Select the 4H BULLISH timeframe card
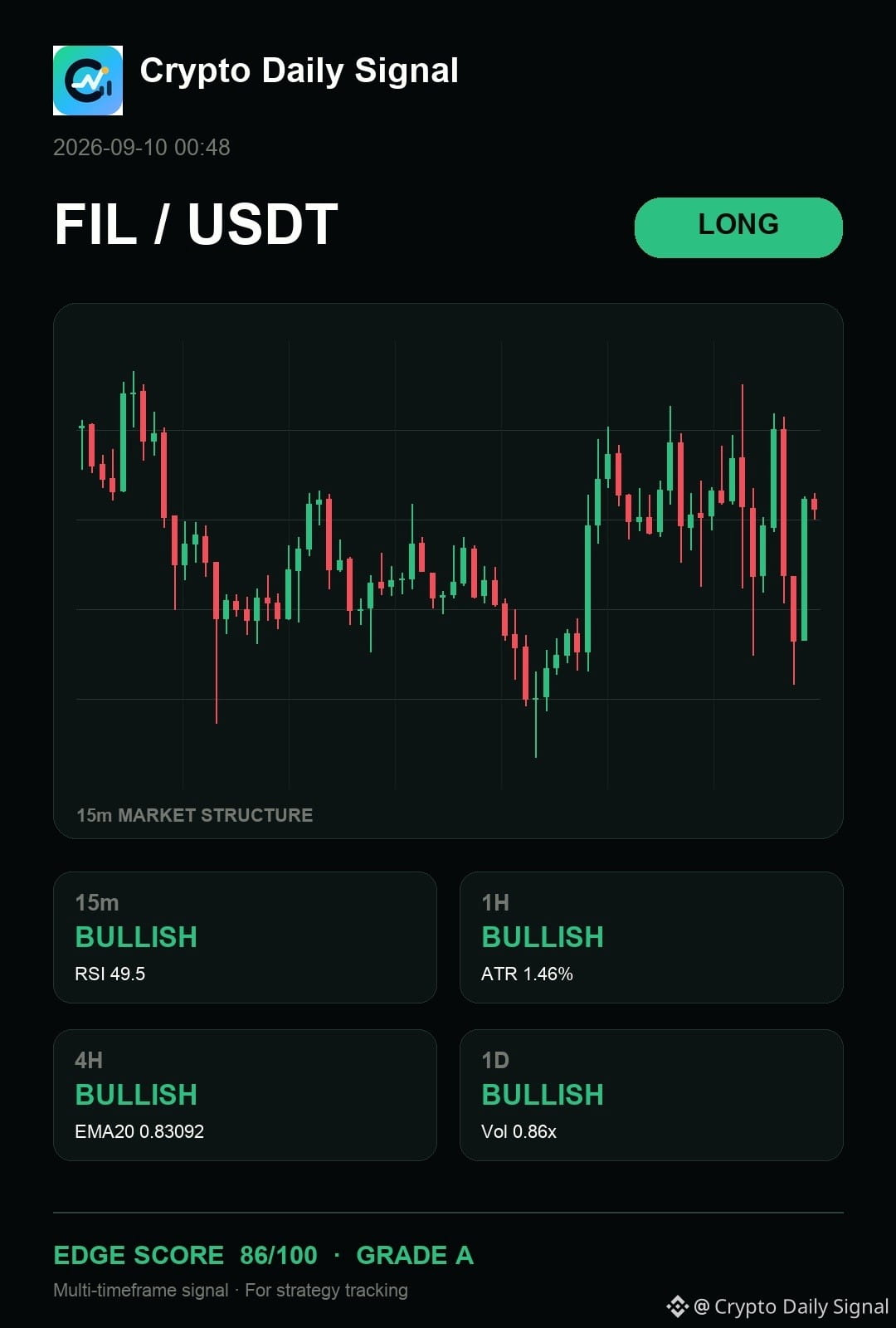Image resolution: width=896 pixels, height=1328 pixels. (x=245, y=1095)
